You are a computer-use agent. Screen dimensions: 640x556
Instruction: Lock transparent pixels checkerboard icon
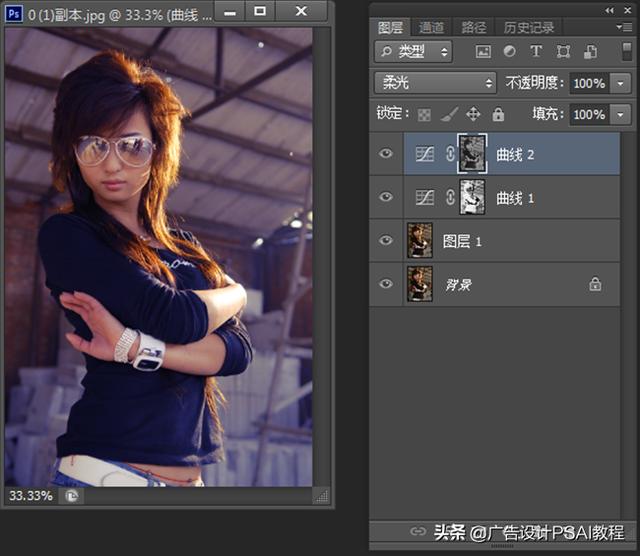[424, 115]
